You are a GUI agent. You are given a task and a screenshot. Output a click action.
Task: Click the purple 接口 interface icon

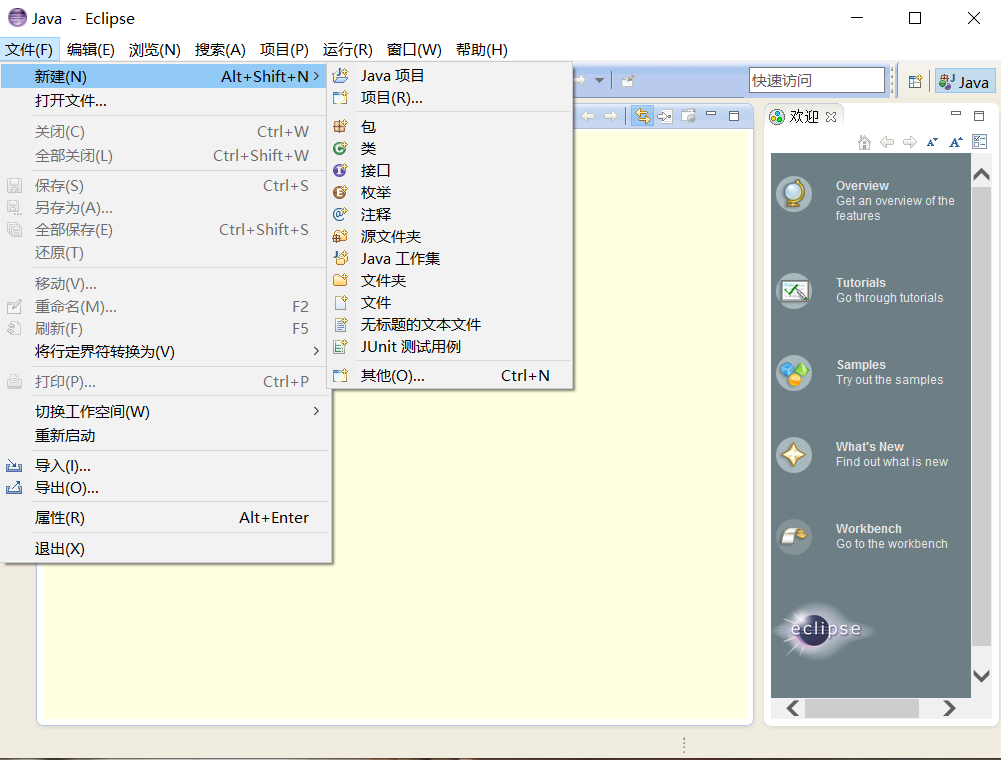(341, 171)
